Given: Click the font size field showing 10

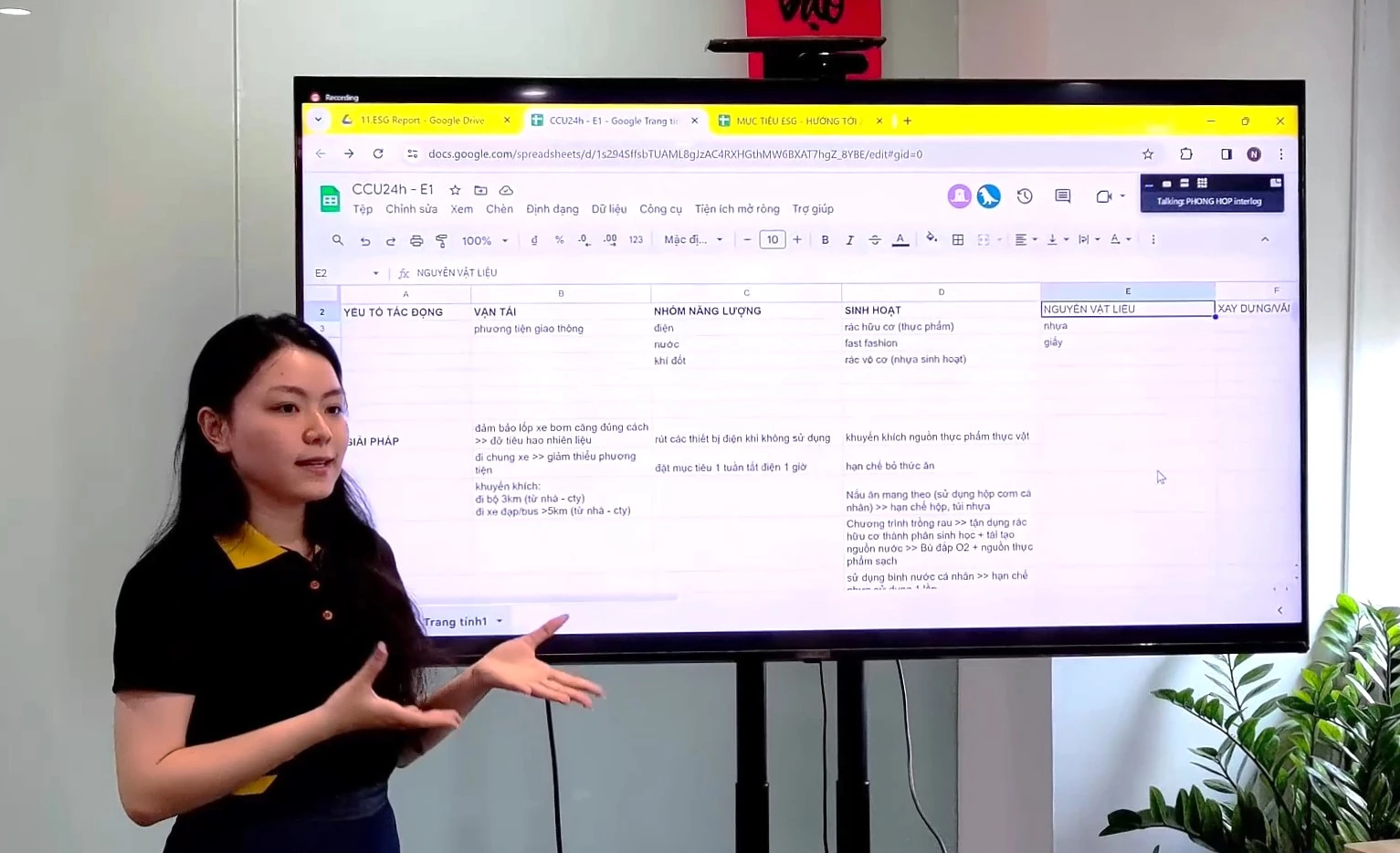Looking at the screenshot, I should (x=773, y=239).
